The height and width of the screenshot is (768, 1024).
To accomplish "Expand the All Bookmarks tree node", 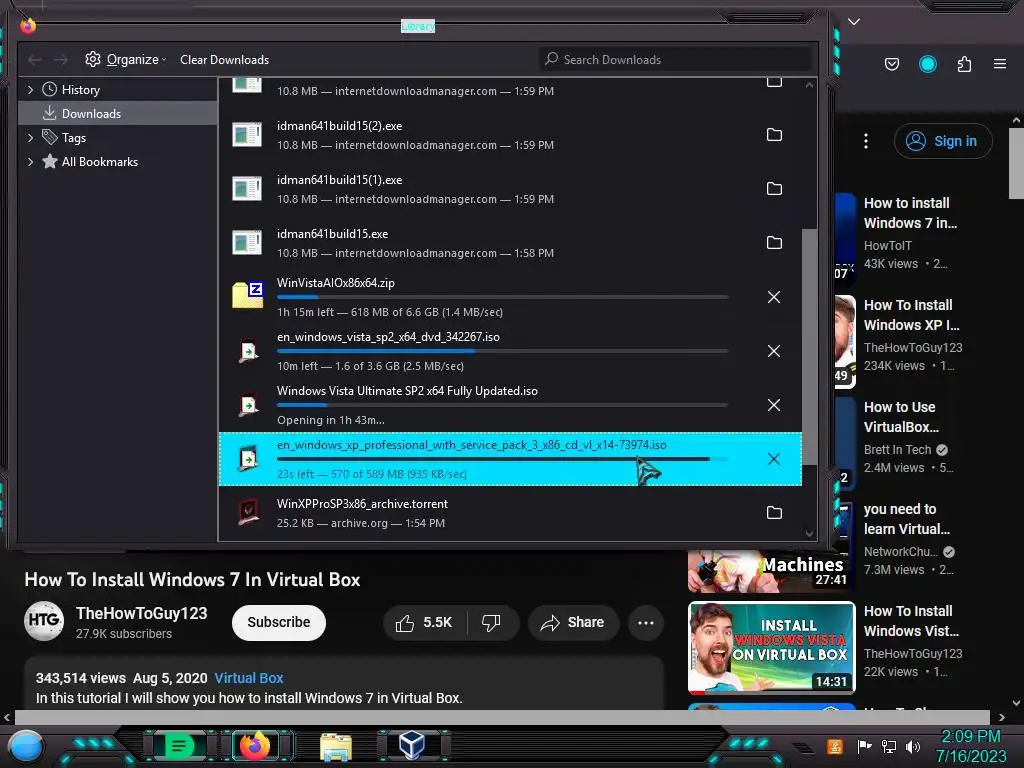I will pos(30,161).
